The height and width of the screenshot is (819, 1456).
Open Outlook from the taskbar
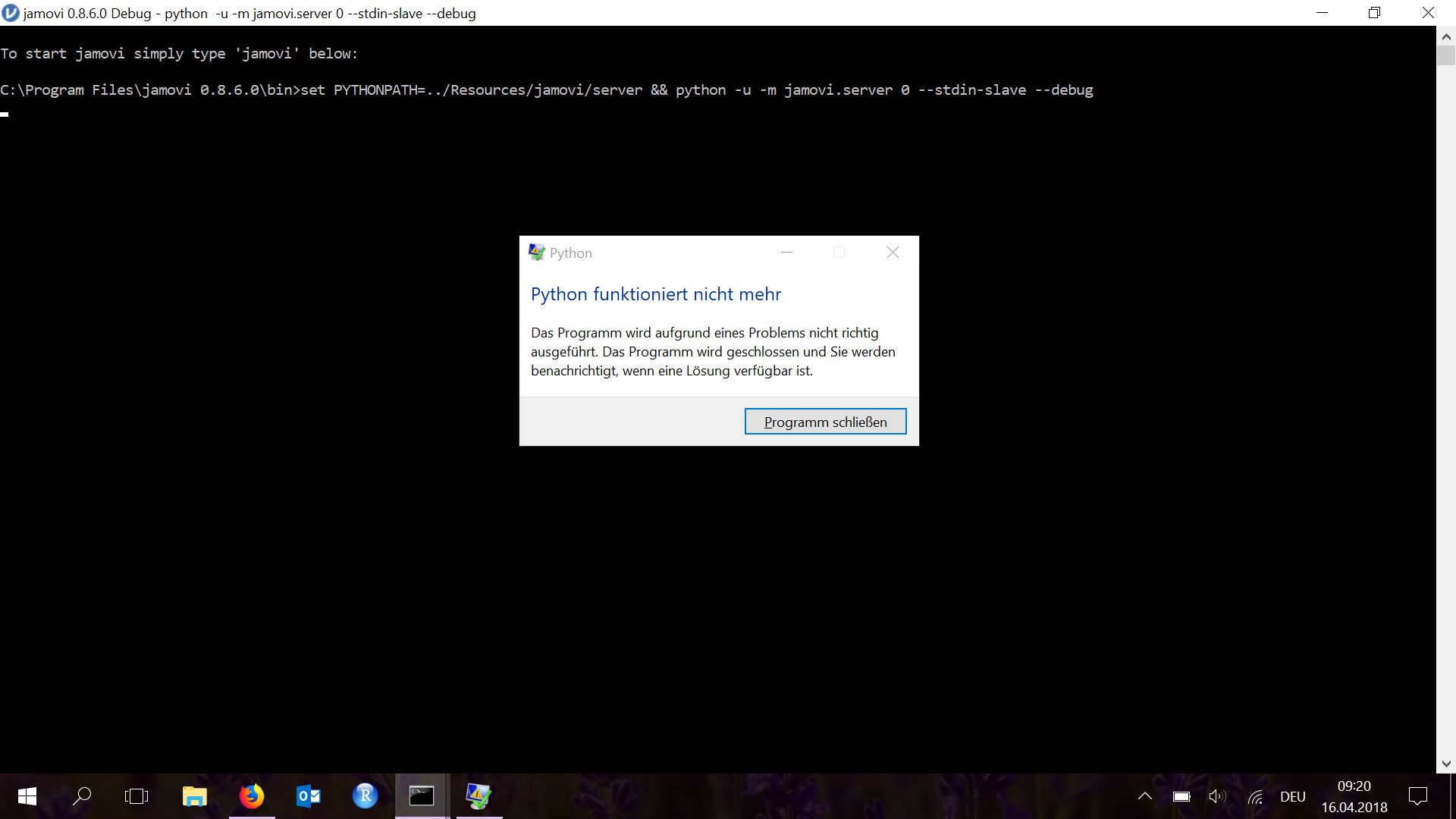tap(309, 796)
